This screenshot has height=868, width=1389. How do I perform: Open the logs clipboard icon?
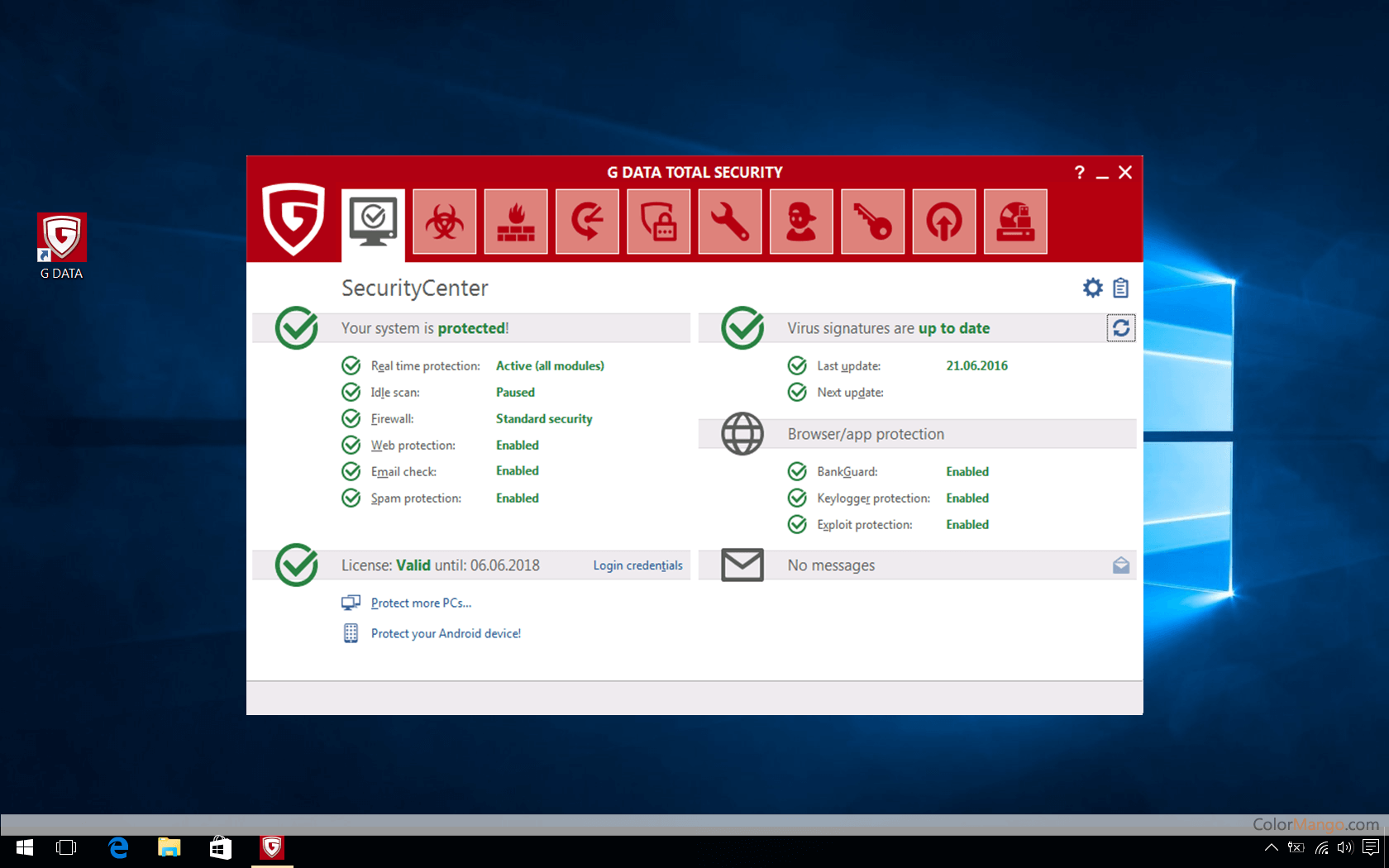[x=1120, y=288]
